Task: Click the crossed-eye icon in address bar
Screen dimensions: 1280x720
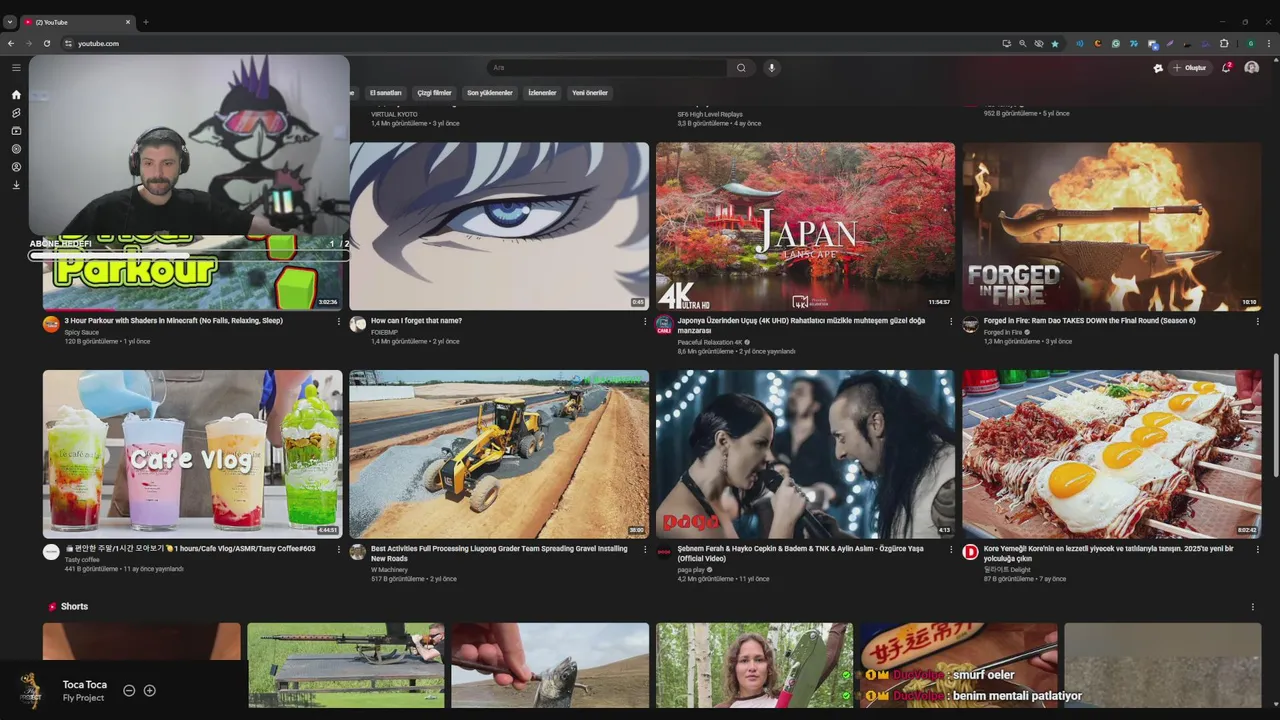Action: [1039, 44]
